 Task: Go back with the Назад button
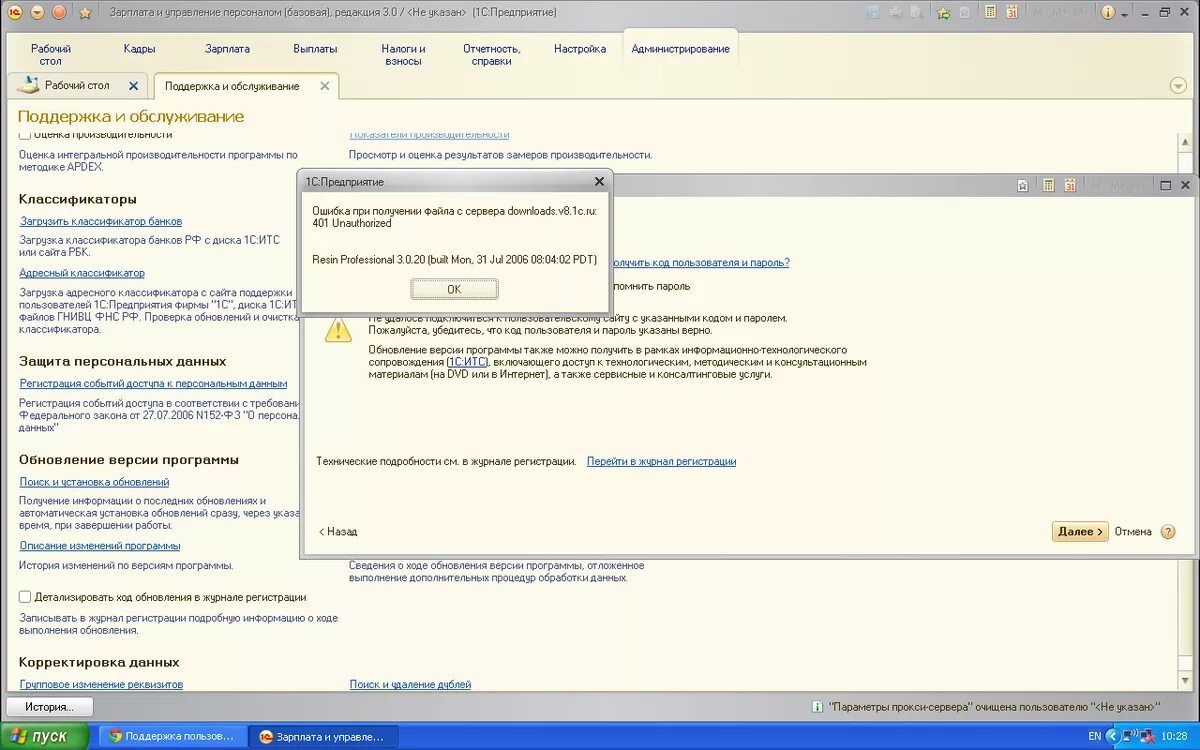click(338, 532)
